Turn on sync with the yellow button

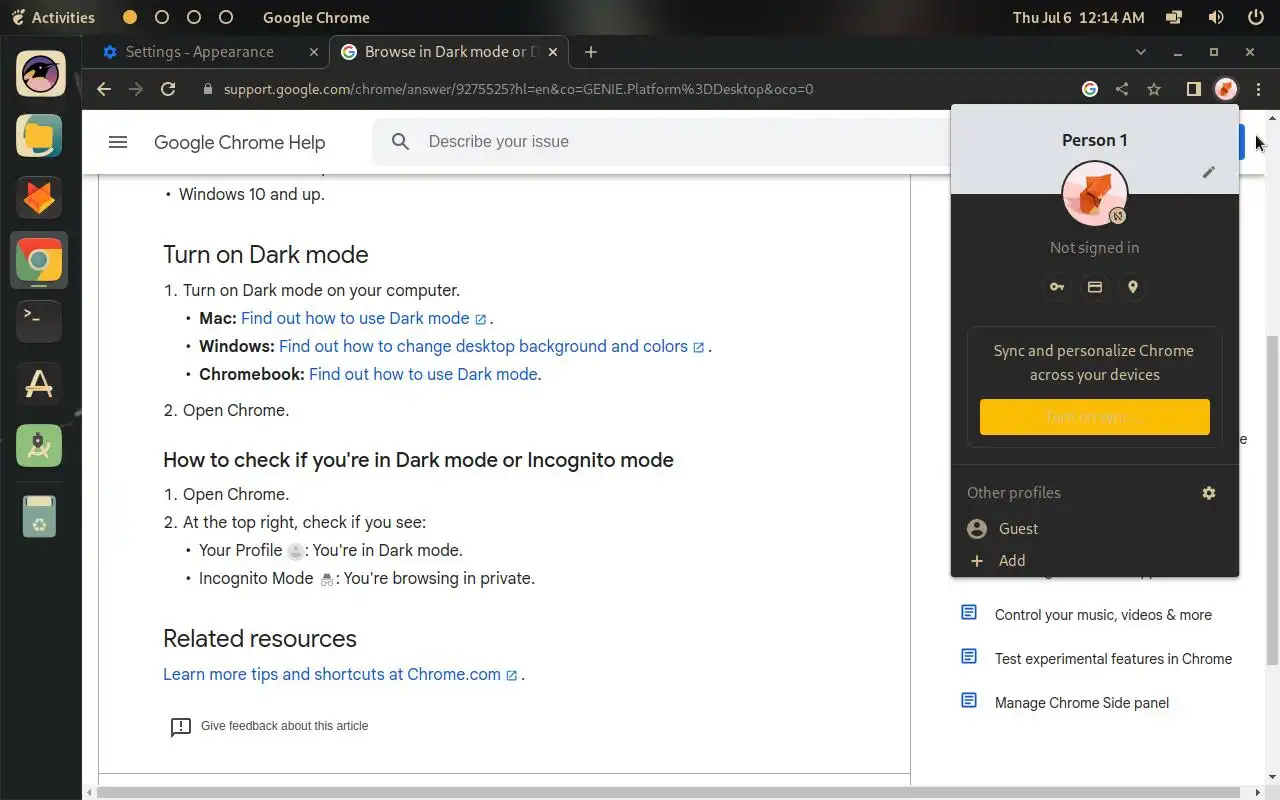tap(1094, 417)
